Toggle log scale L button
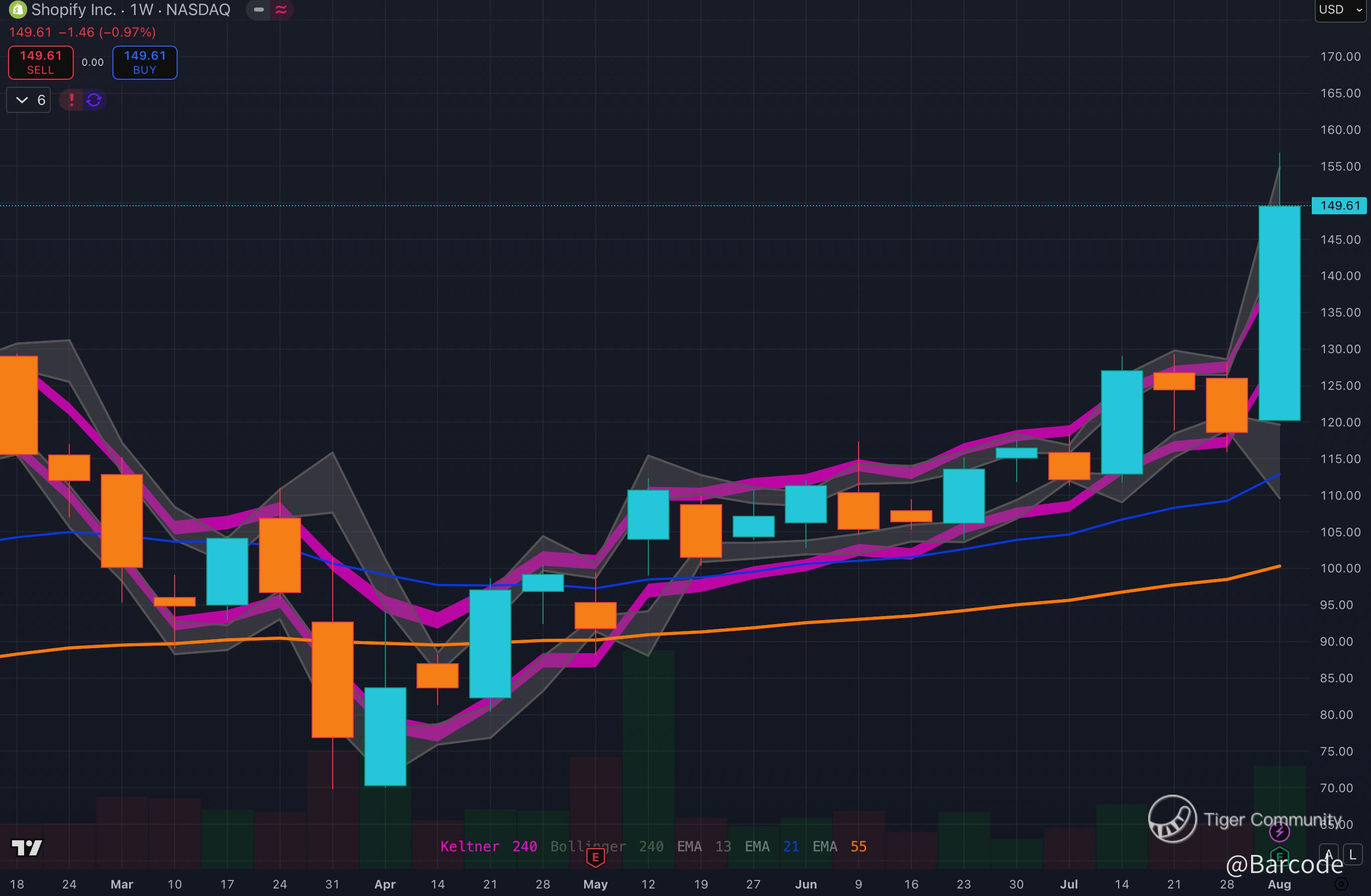Screen dimensions: 1371x896 point(1352,854)
